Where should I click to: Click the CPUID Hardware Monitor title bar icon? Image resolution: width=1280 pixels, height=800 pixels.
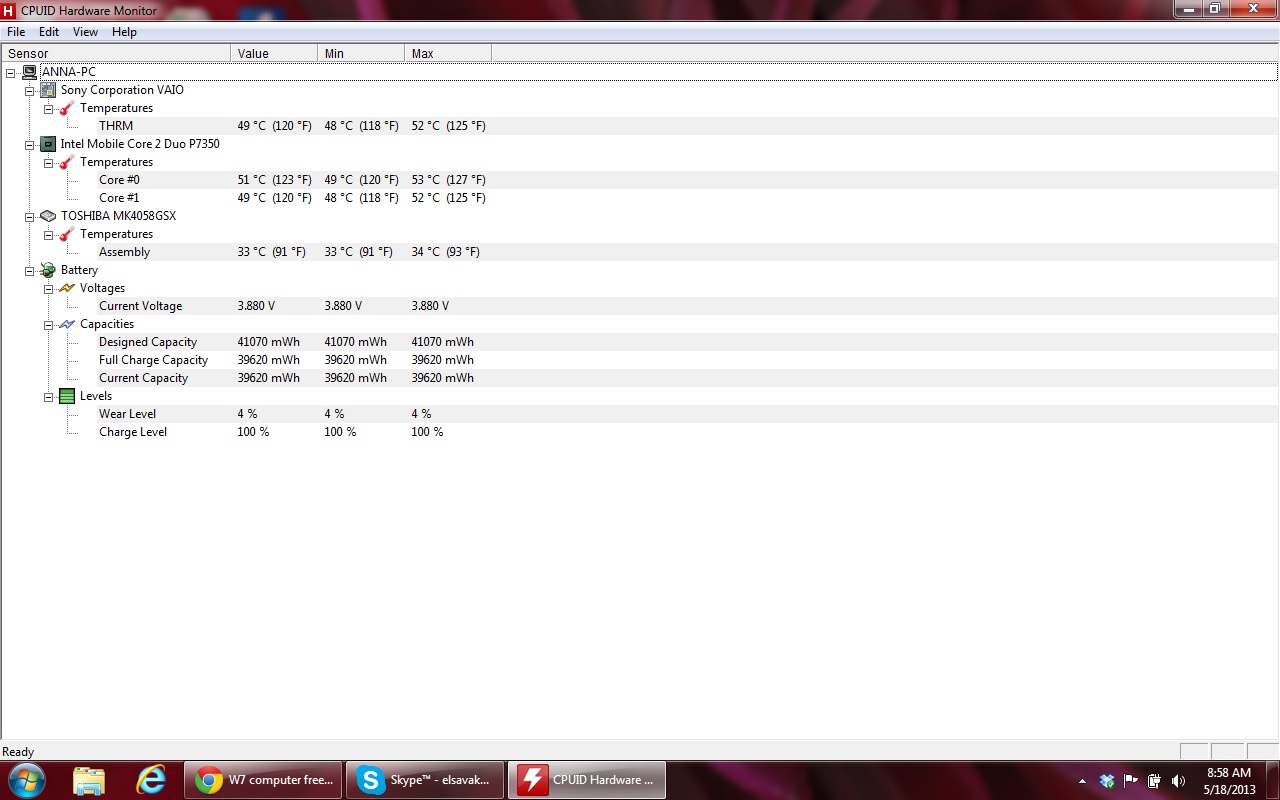pos(9,10)
